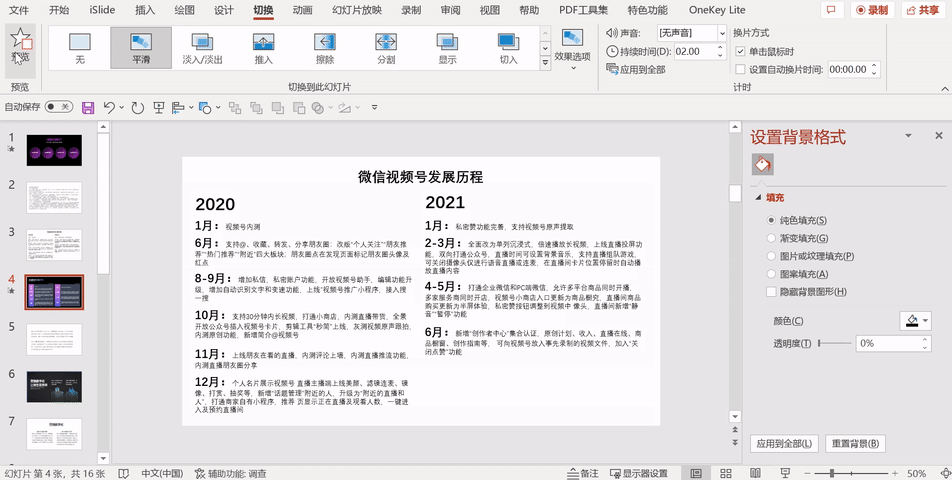The height and width of the screenshot is (480, 952).
Task: Switch to the 动画 tab
Action: 302,10
